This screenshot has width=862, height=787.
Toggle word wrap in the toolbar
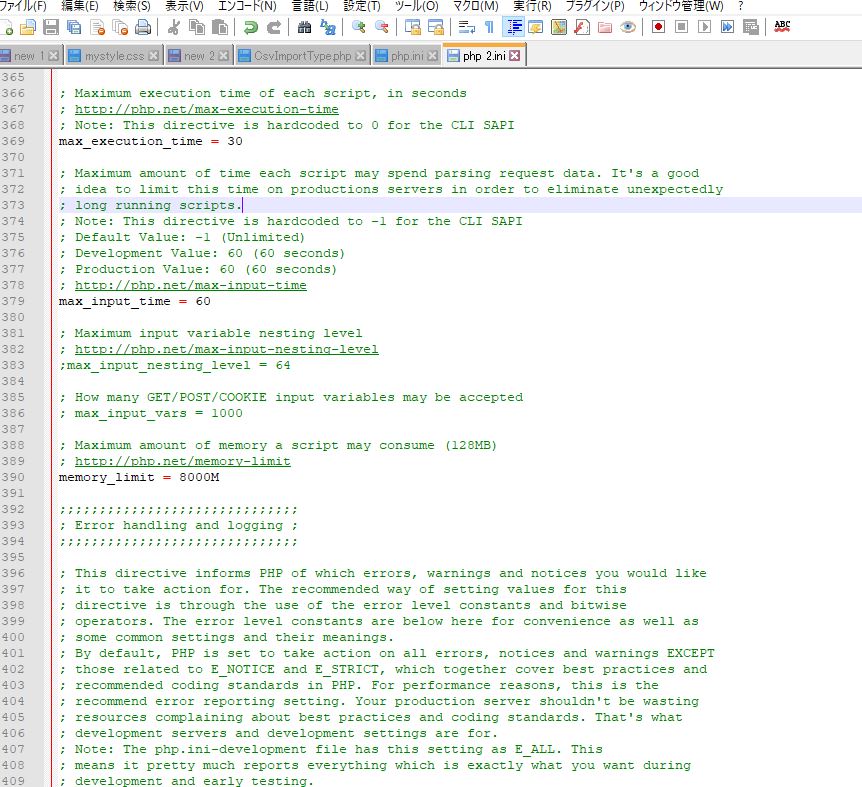pyautogui.click(x=466, y=27)
